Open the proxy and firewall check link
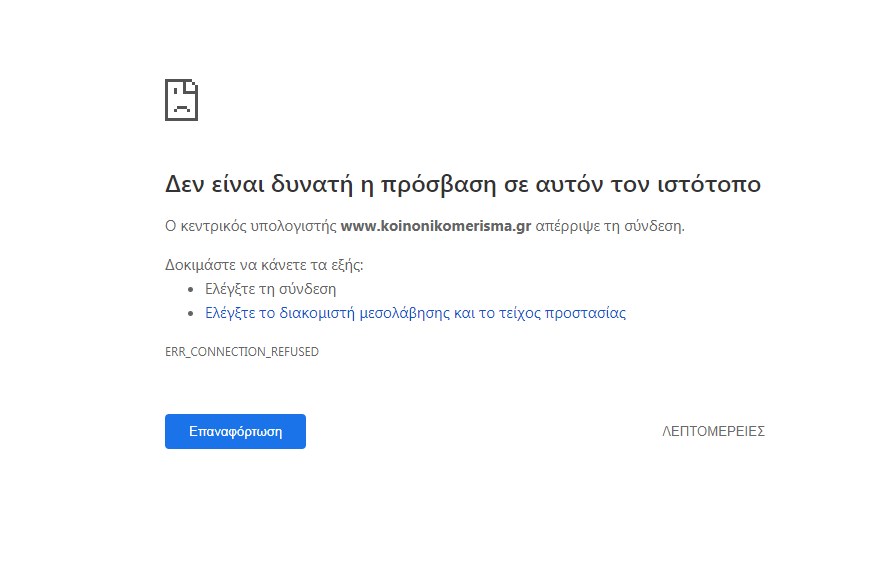This screenshot has width=895, height=588. (x=416, y=313)
